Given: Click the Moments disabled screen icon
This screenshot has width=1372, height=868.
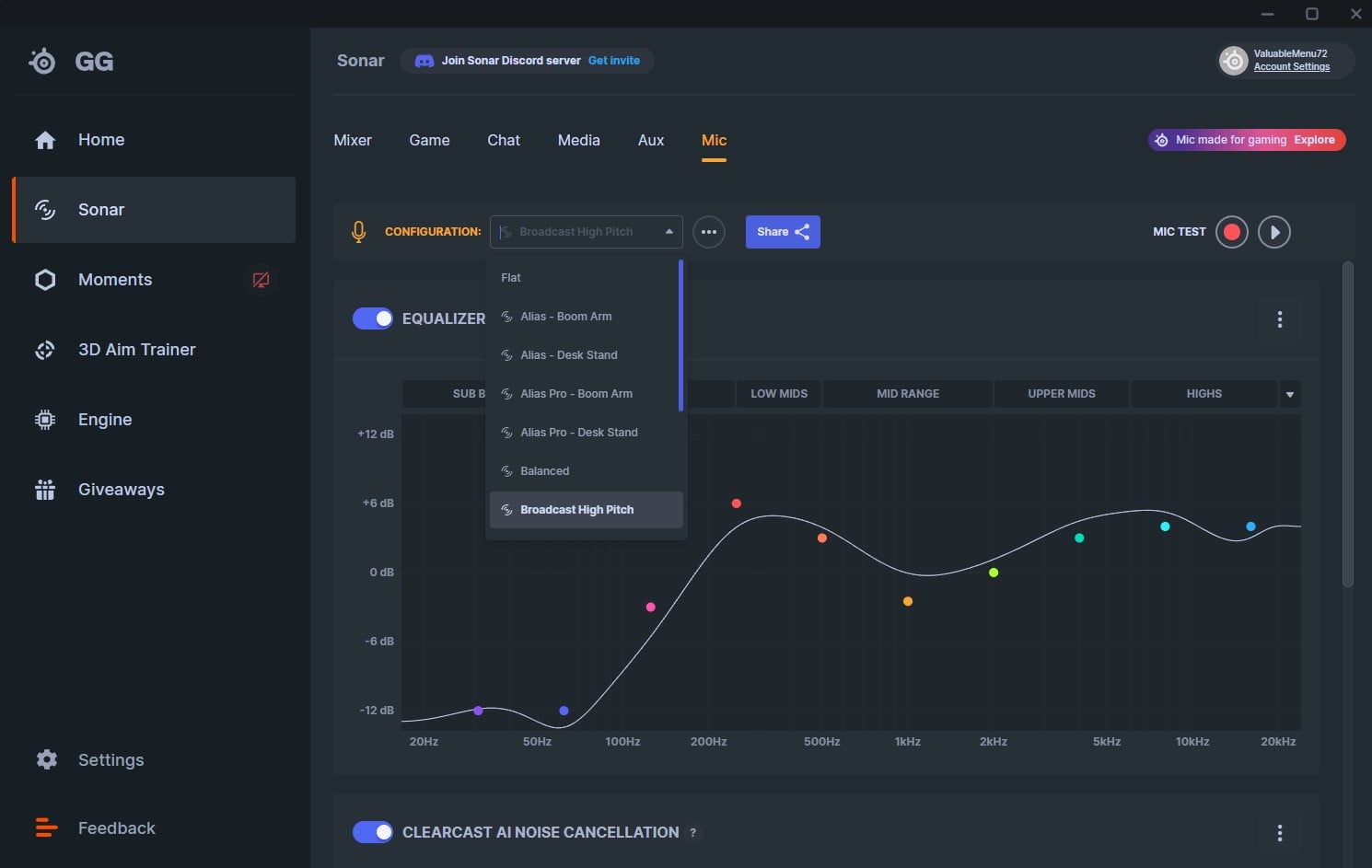Looking at the screenshot, I should tap(262, 280).
